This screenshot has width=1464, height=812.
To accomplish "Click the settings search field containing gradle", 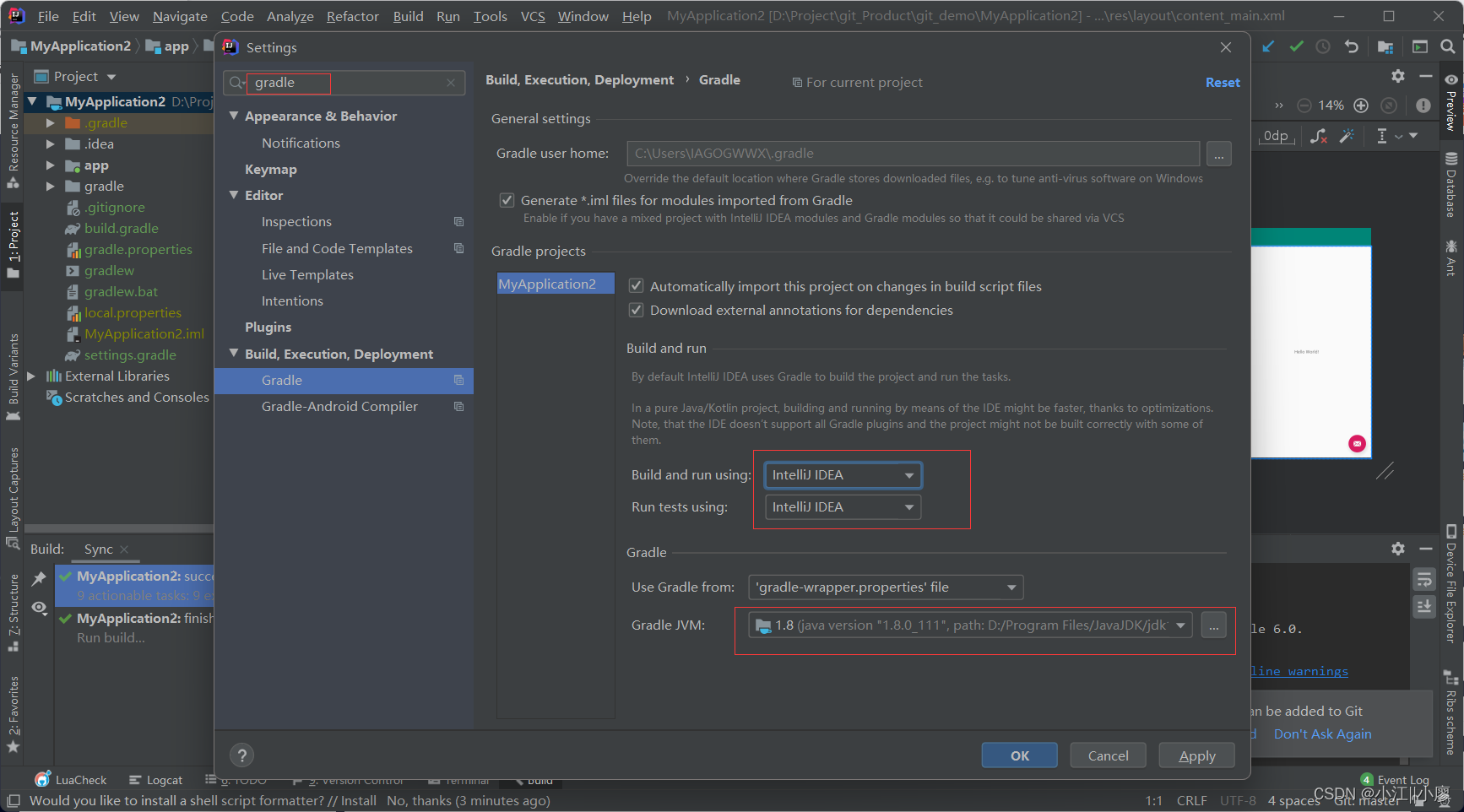I will (x=344, y=83).
